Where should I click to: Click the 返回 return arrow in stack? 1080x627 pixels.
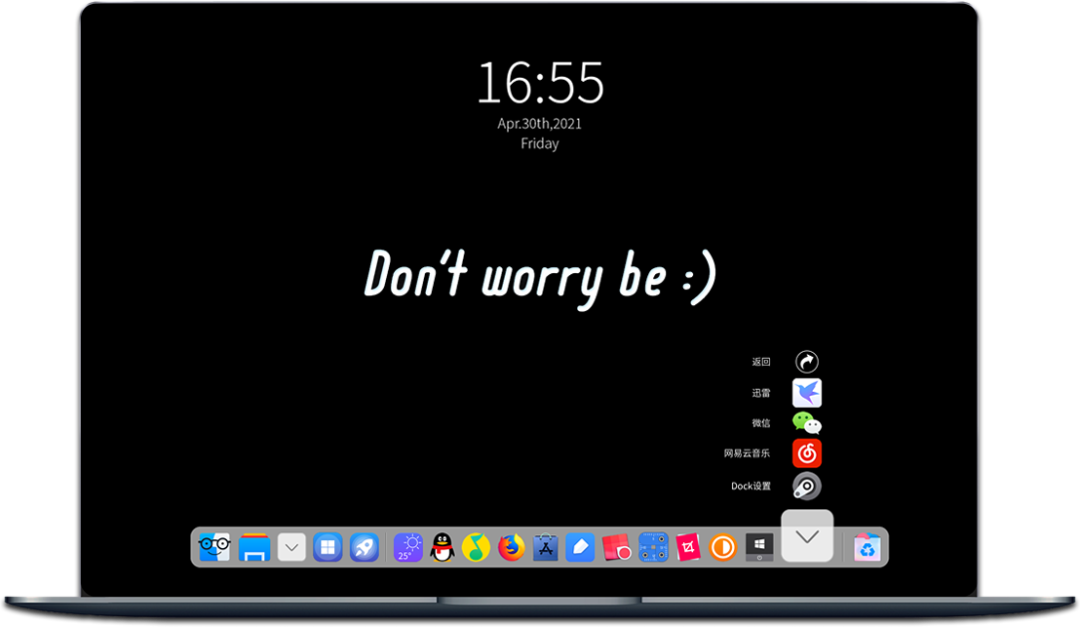click(x=806, y=362)
